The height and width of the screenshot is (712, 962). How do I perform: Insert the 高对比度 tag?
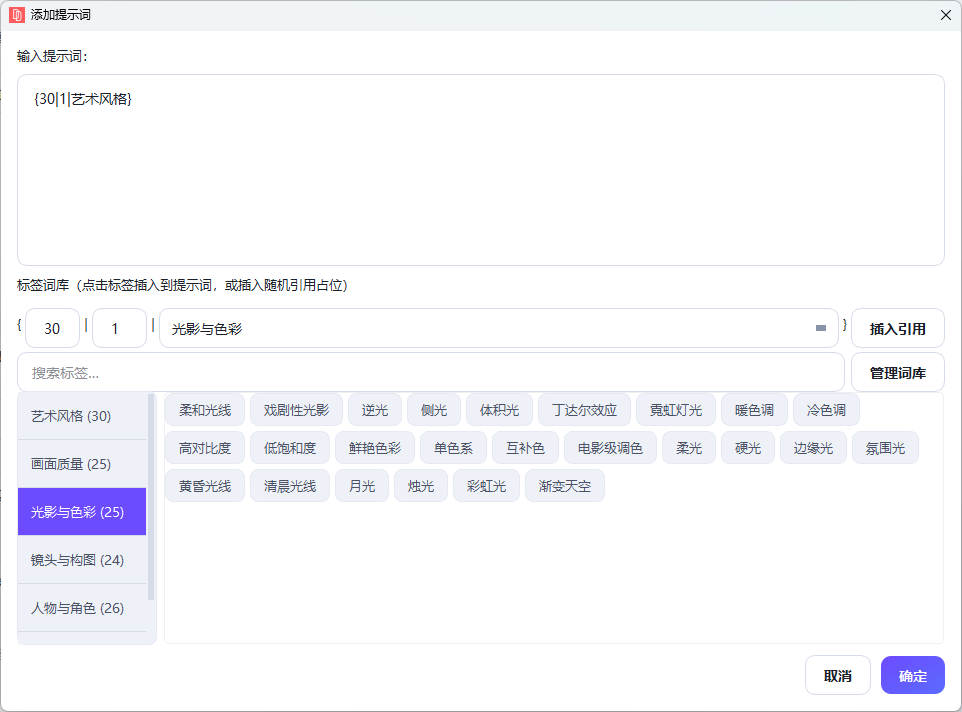205,448
